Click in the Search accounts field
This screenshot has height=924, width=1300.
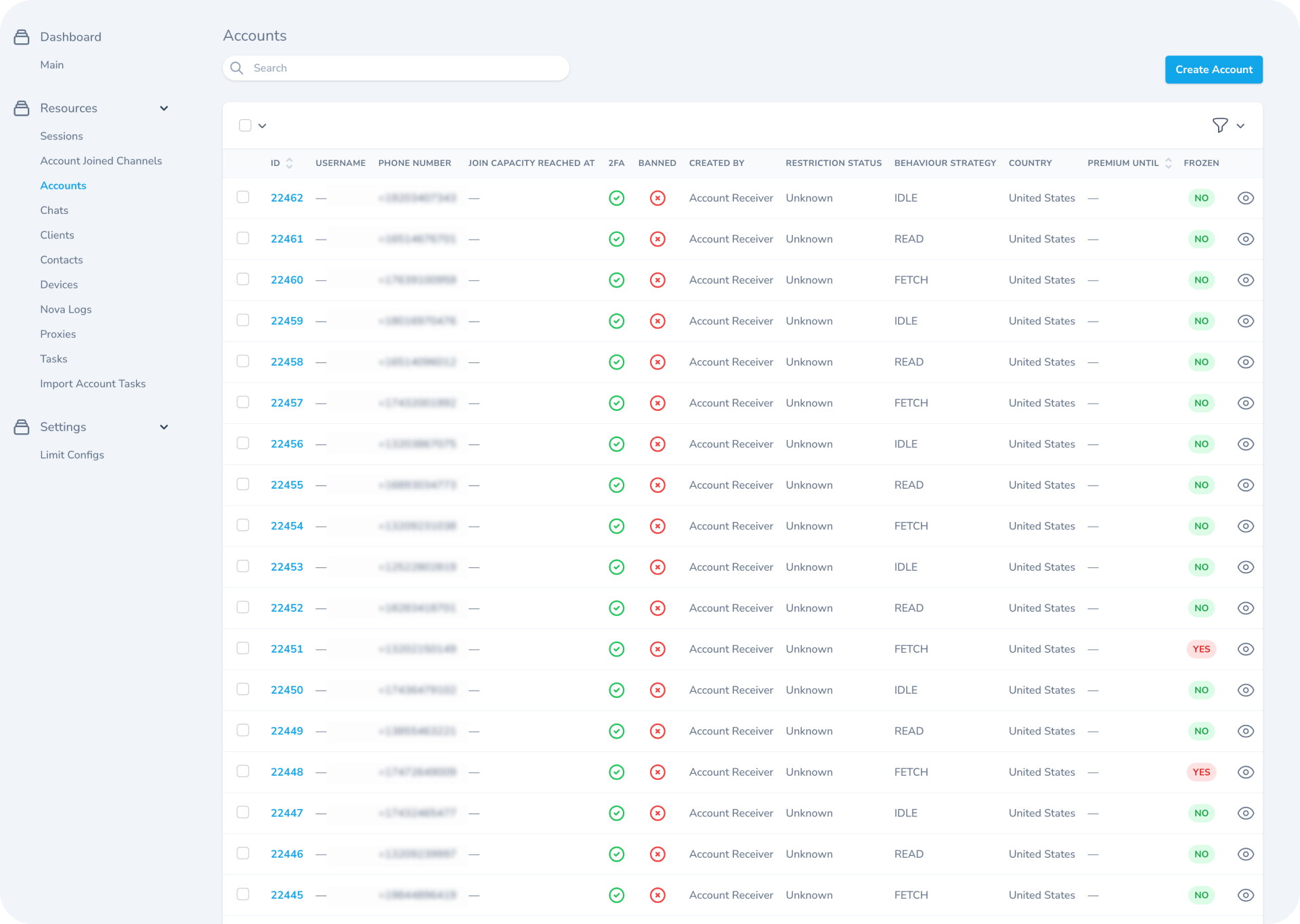coord(396,68)
